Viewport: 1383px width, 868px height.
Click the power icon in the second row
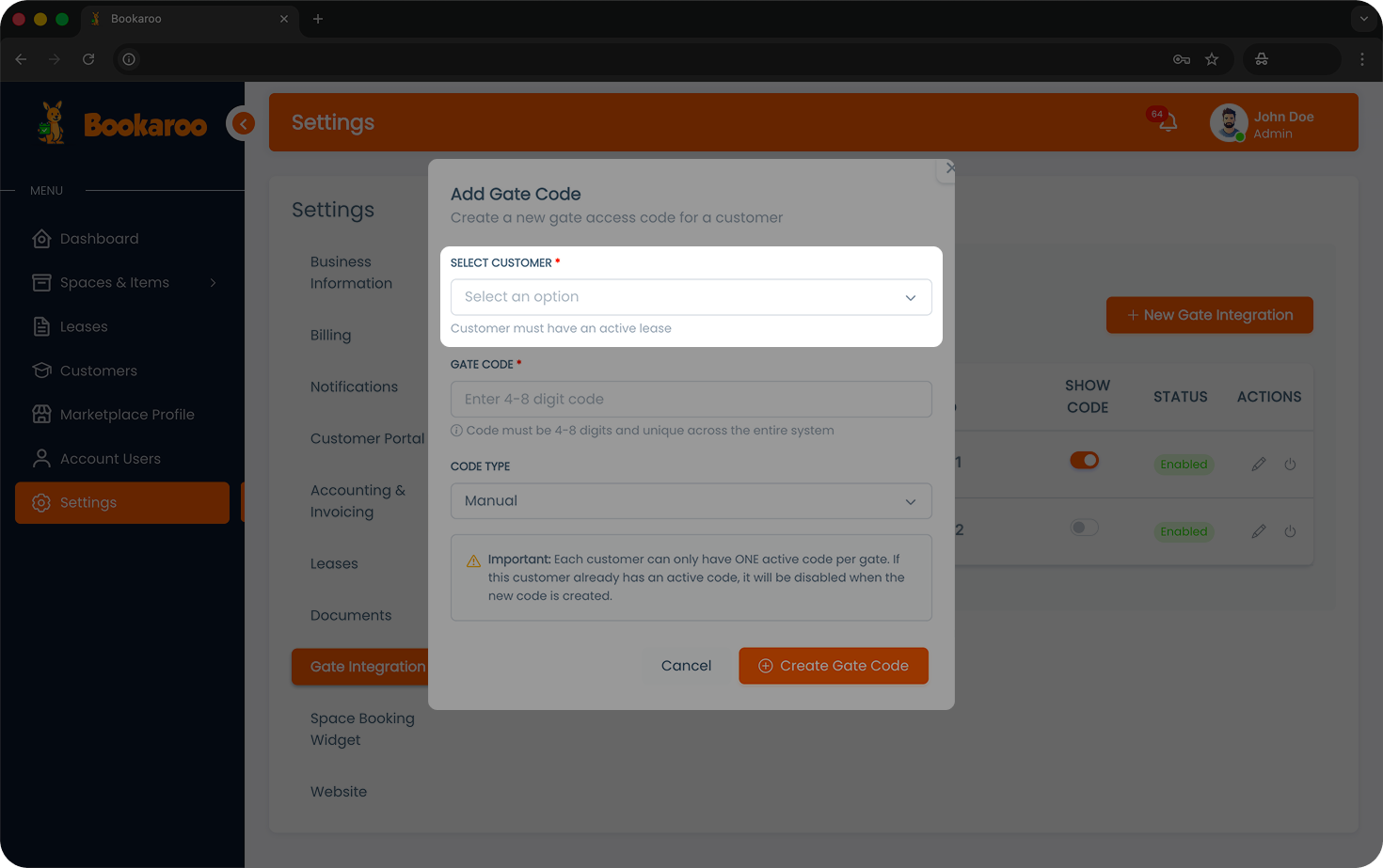[1290, 531]
